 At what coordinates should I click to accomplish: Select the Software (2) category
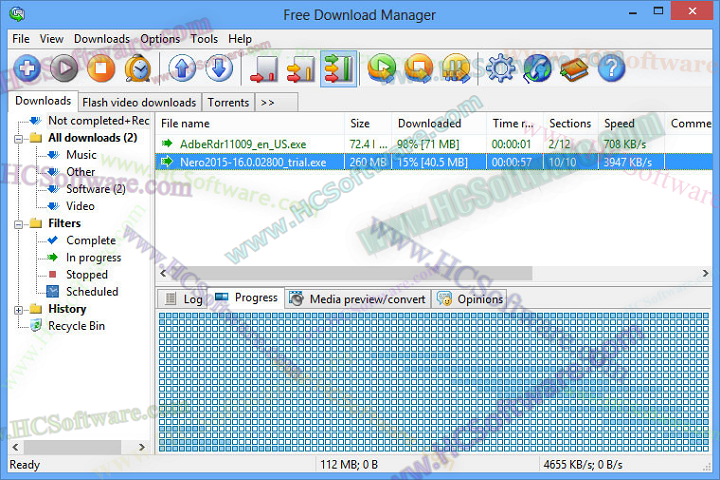coord(96,189)
